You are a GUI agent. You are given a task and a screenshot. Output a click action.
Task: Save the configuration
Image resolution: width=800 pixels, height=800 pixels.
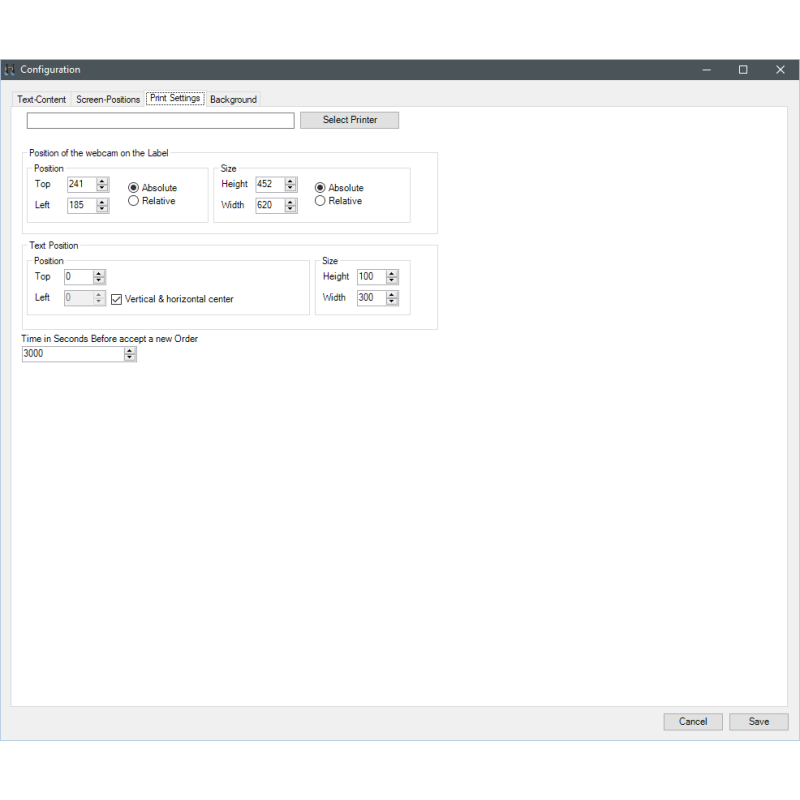[x=759, y=722]
